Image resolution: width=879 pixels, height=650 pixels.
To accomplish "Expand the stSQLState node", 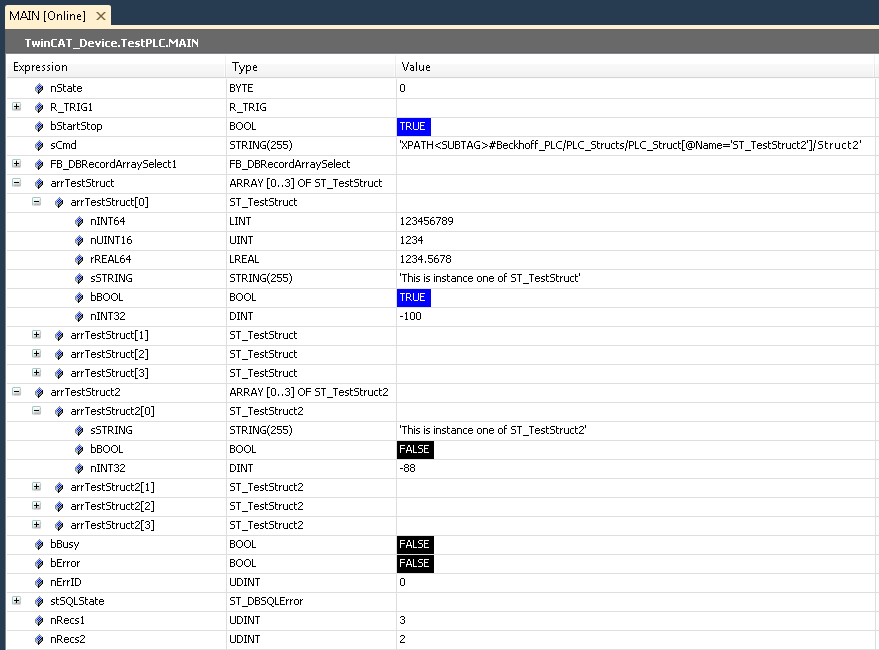I will 17,601.
